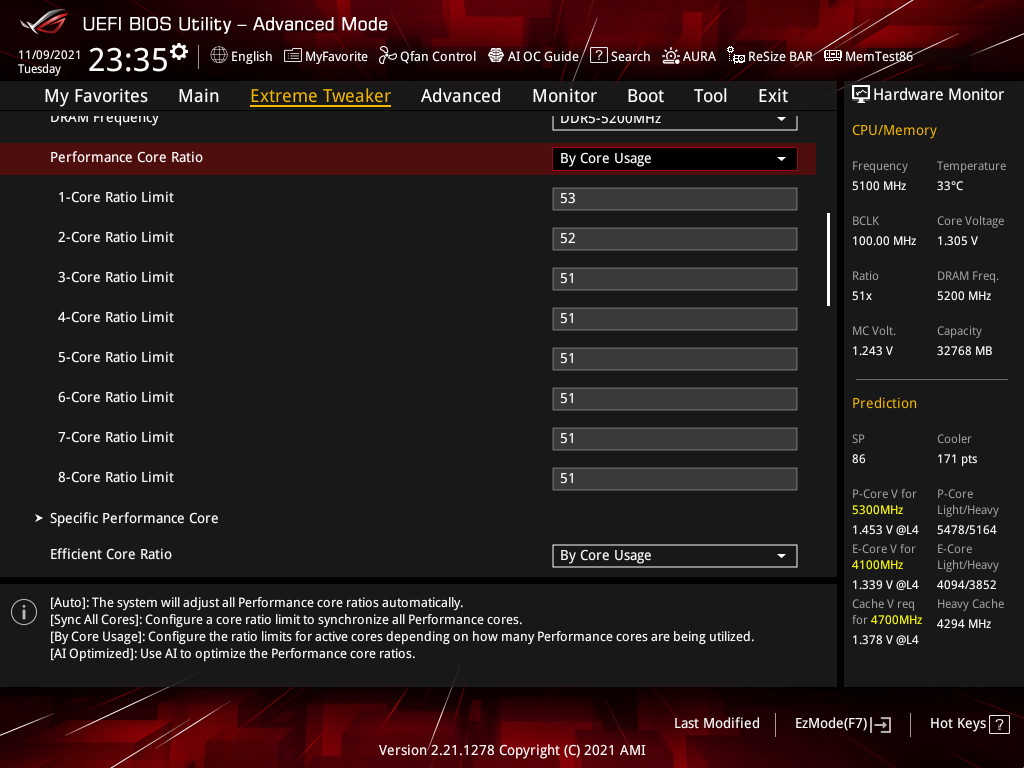
Task: Open the Monitor tab
Action: (564, 95)
